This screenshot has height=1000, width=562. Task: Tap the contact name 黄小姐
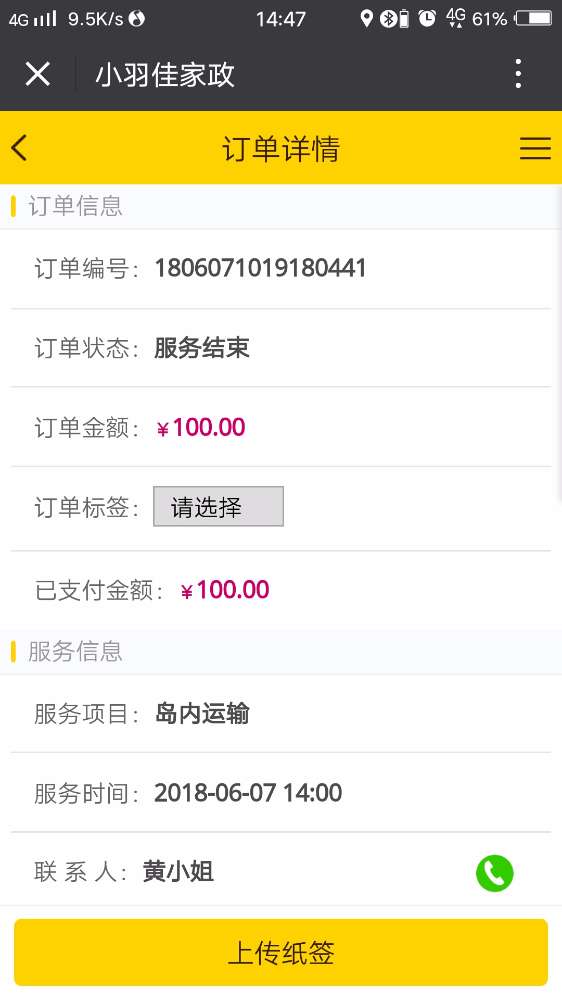tap(178, 872)
